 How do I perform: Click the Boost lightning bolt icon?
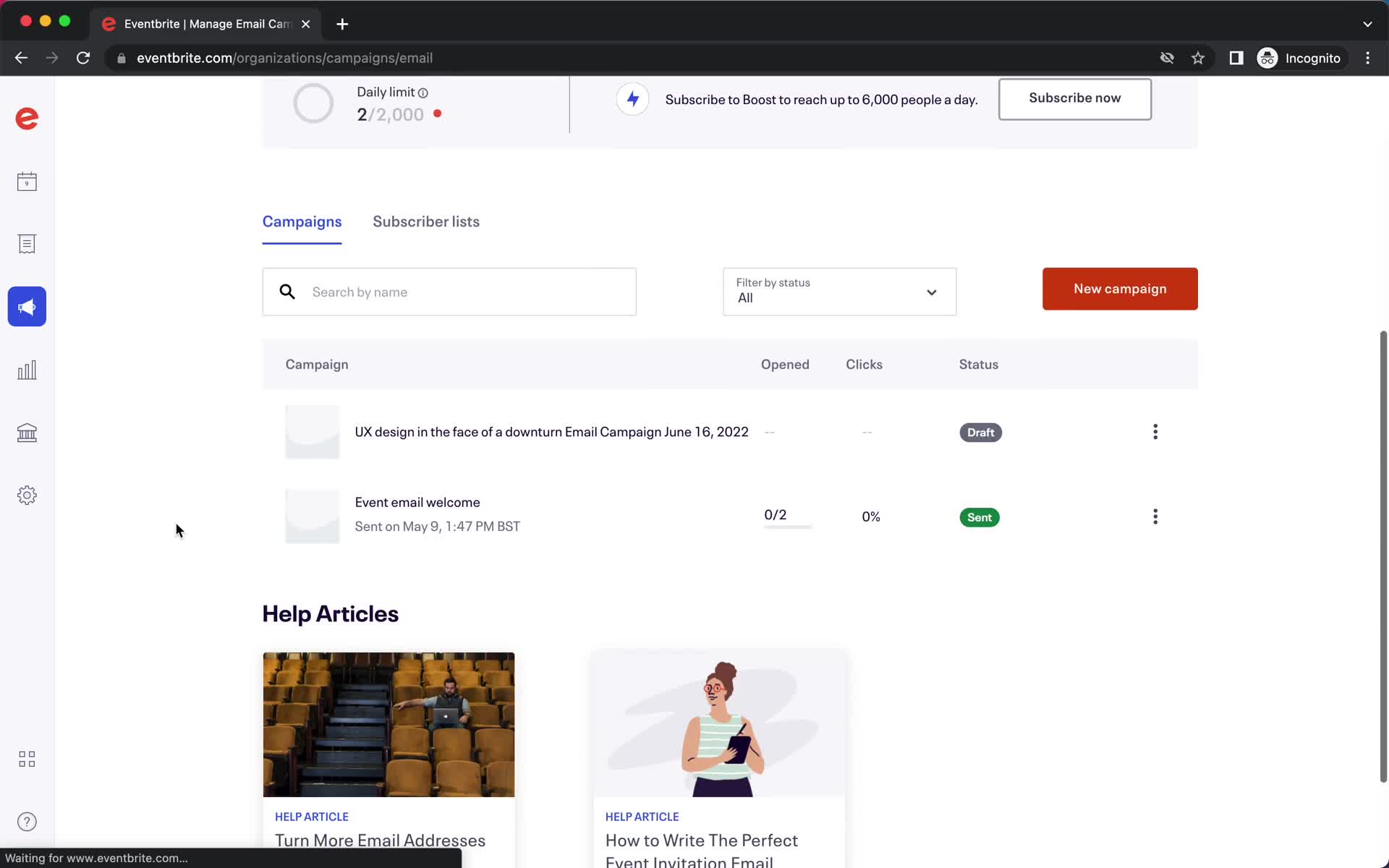[632, 99]
